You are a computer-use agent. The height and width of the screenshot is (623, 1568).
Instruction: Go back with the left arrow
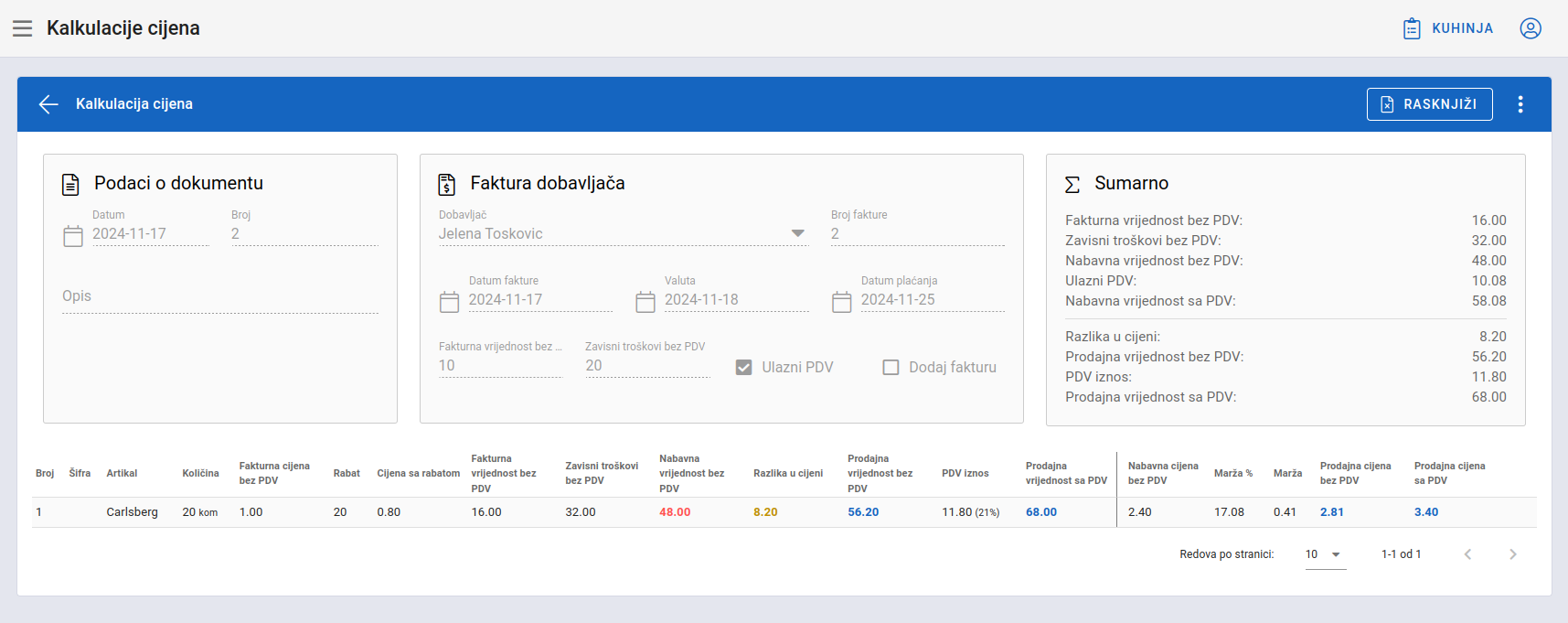coord(48,104)
